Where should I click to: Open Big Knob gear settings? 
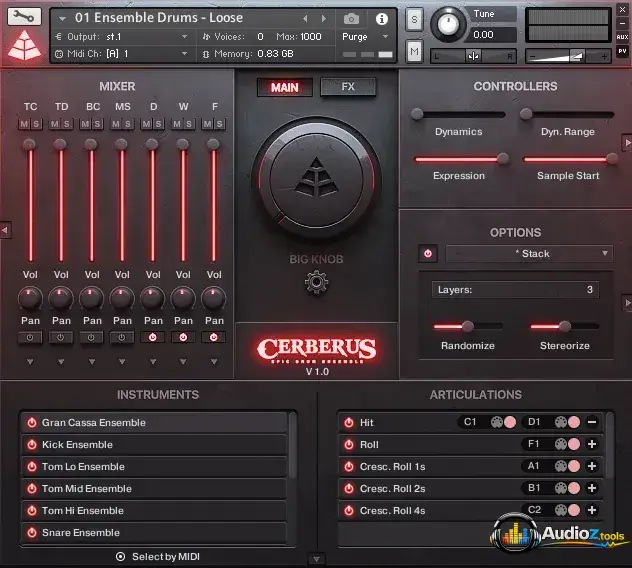(x=316, y=282)
